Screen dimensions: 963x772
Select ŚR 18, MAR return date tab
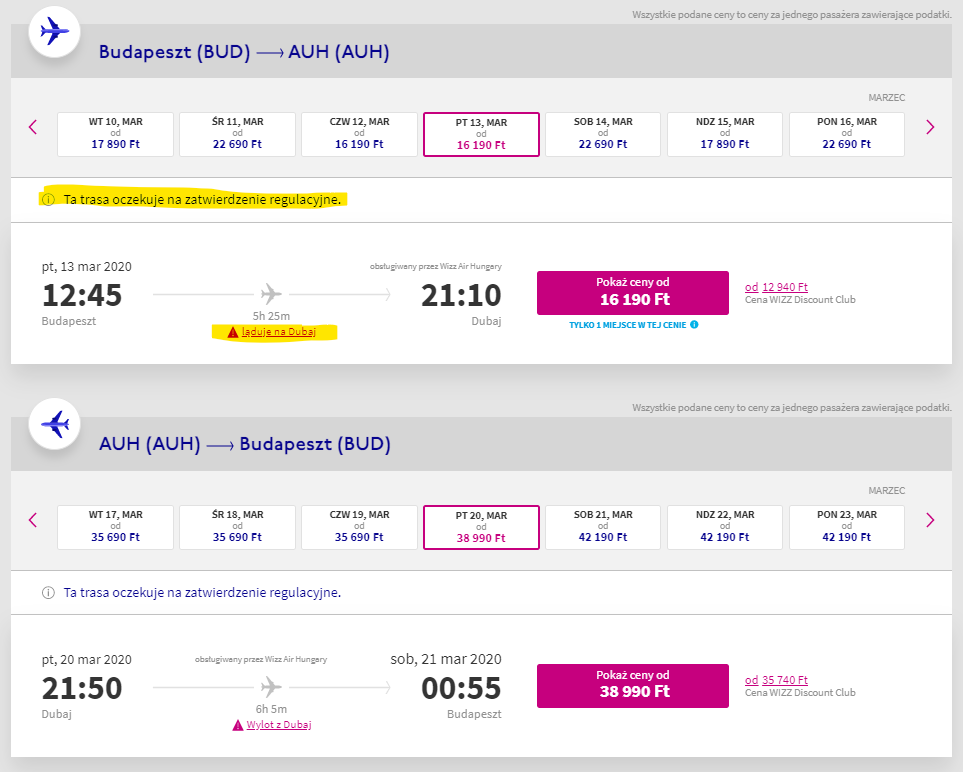237,527
